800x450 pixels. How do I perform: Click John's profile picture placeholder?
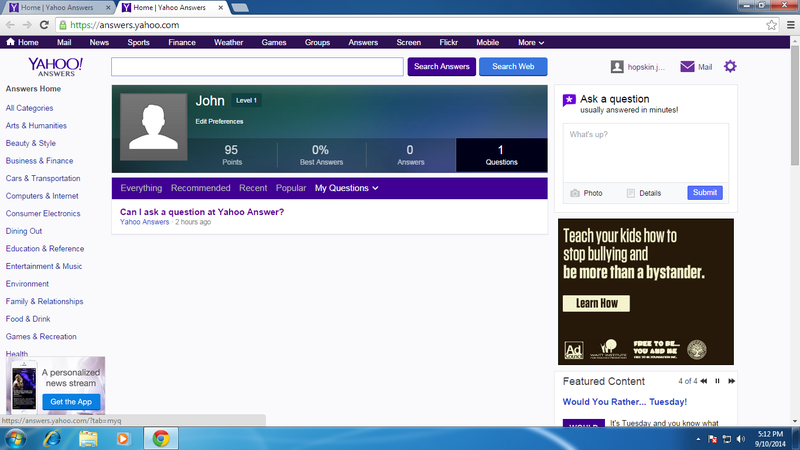click(154, 127)
